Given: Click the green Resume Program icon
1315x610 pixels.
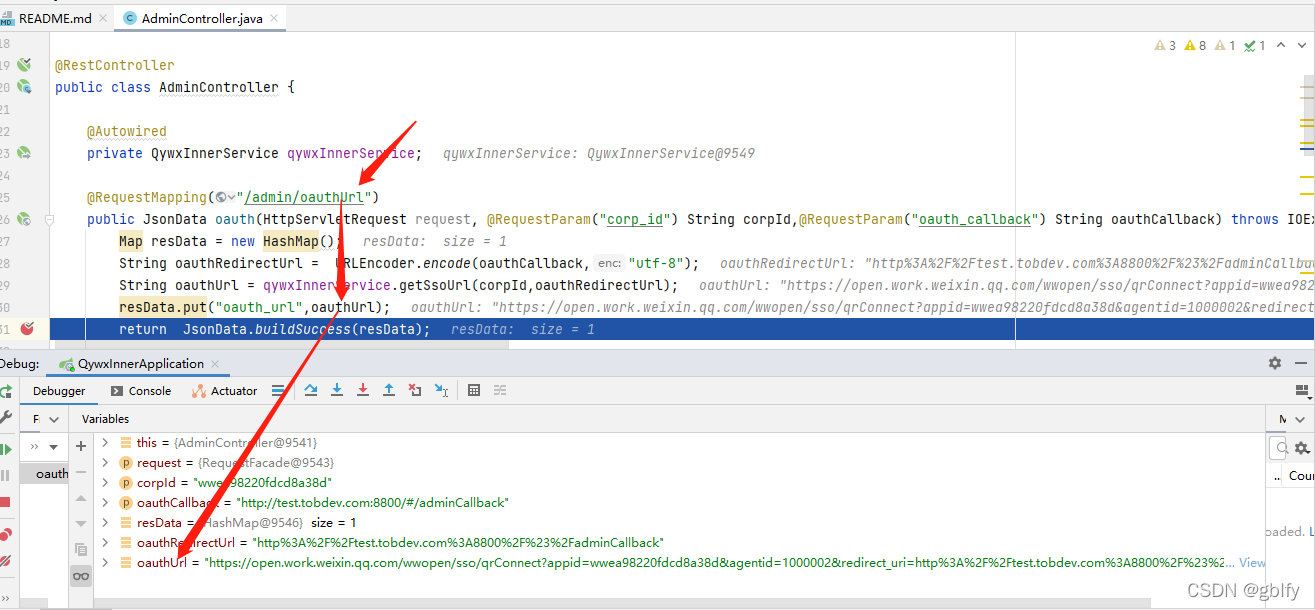Looking at the screenshot, I should (x=5, y=449).
